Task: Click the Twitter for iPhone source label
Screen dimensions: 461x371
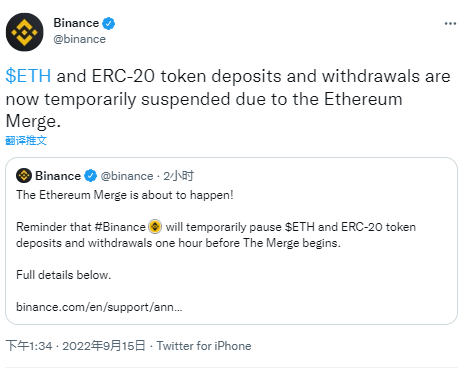Action: coord(204,346)
